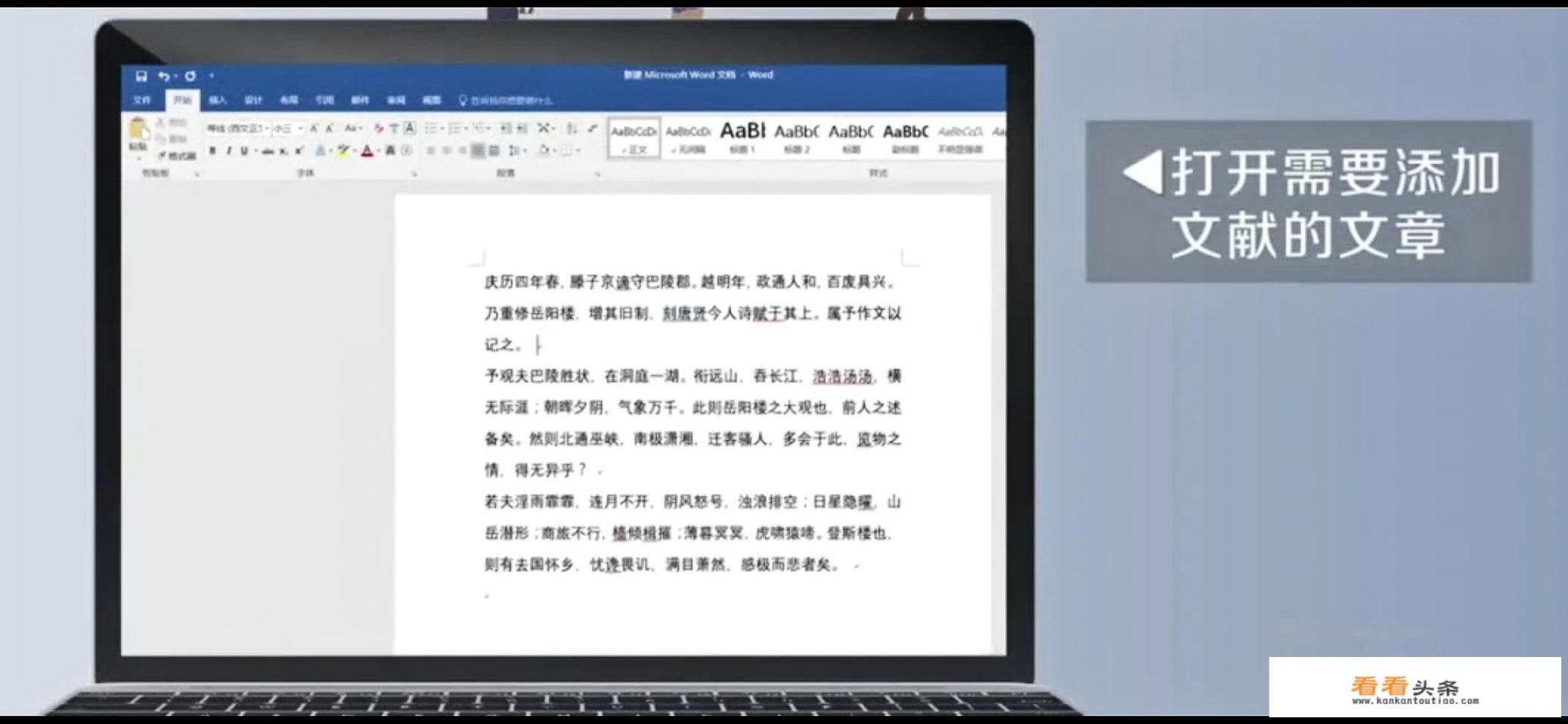Click Center alignment icon
Viewport: 1568px width, 724px height.
click(447, 151)
